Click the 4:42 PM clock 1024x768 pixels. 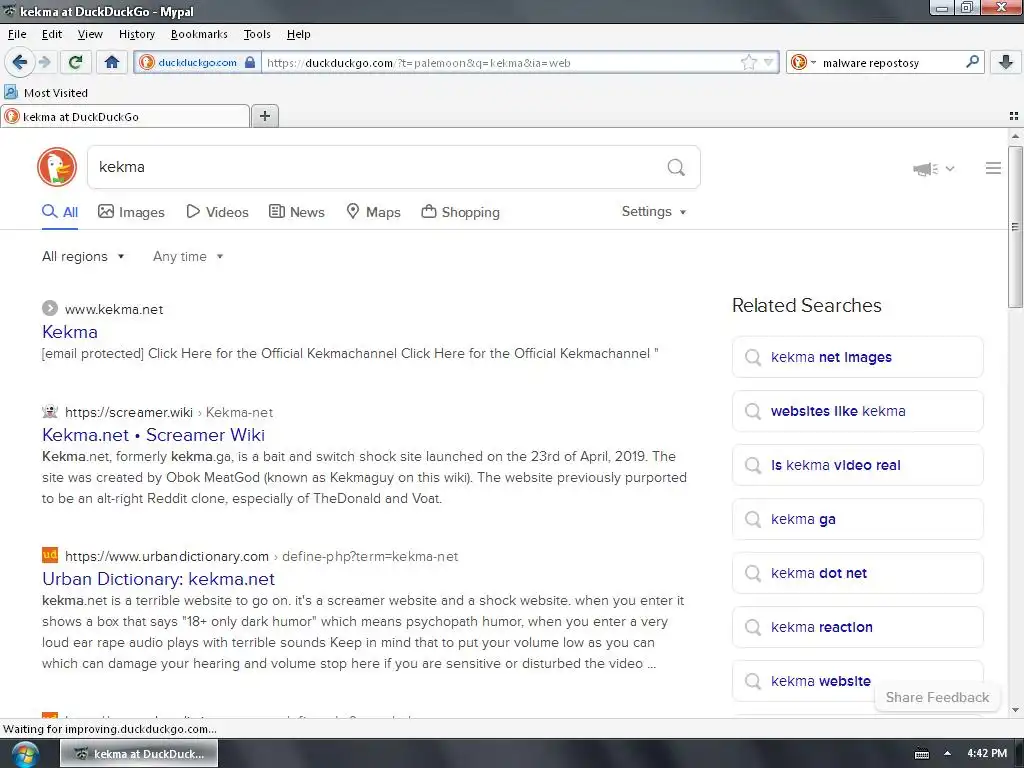tap(987, 754)
